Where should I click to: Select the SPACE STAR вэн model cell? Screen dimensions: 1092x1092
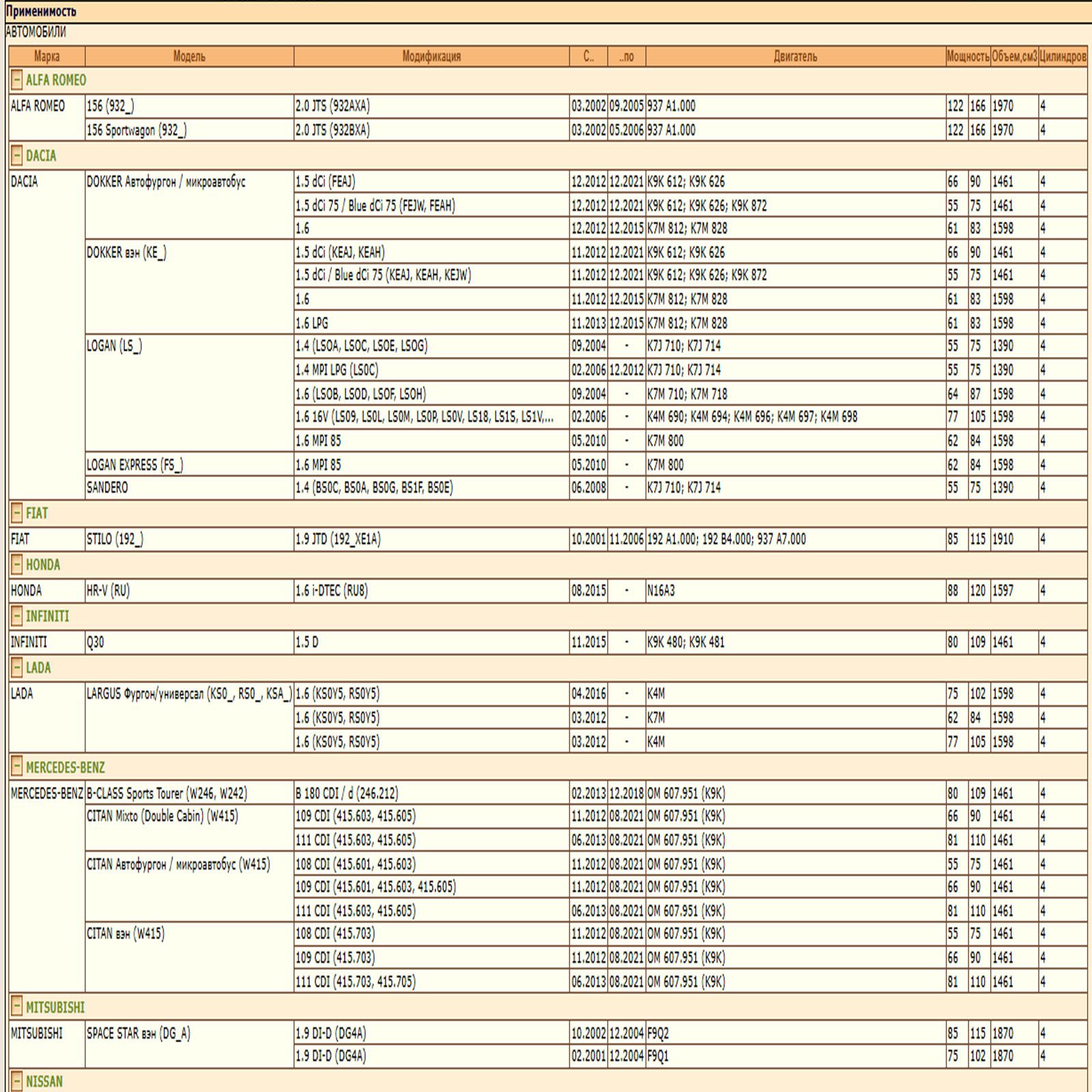139,1033
